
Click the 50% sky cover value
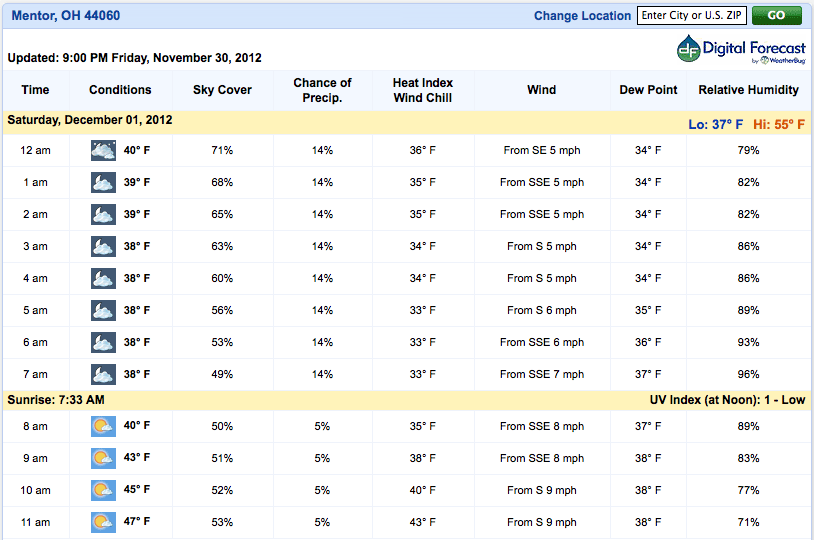pos(222,426)
